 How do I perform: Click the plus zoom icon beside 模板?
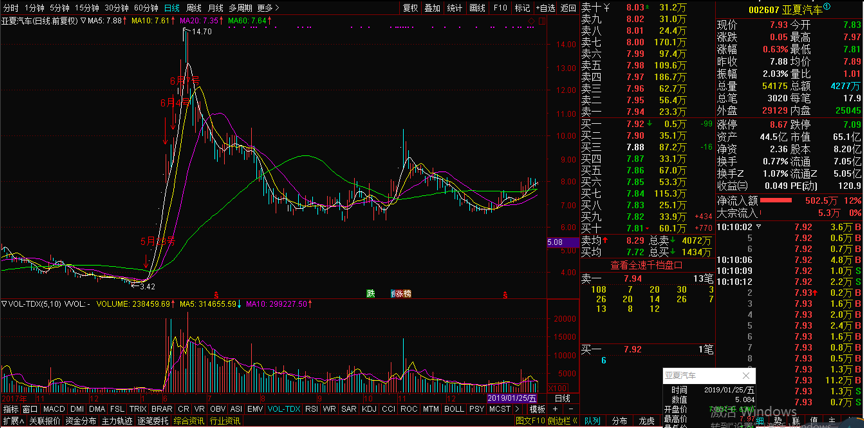555,409
